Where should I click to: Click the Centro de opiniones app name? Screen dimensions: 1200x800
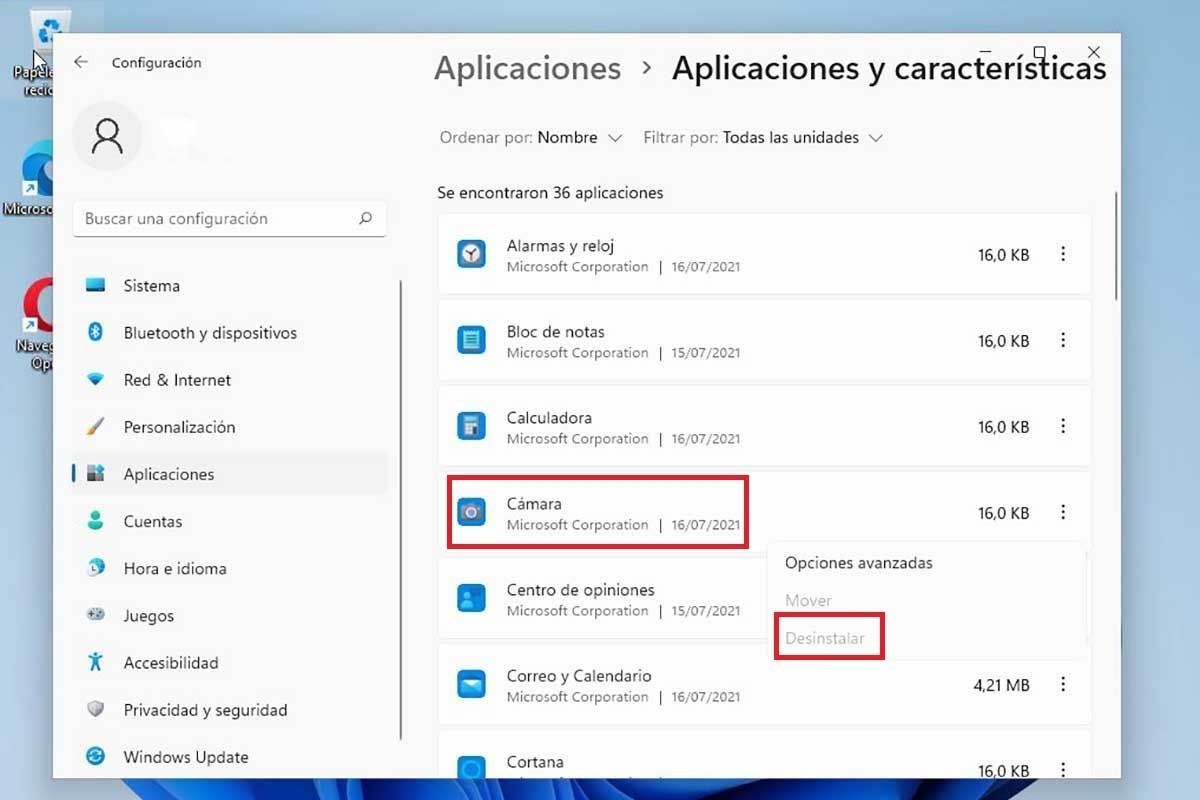click(x=580, y=590)
